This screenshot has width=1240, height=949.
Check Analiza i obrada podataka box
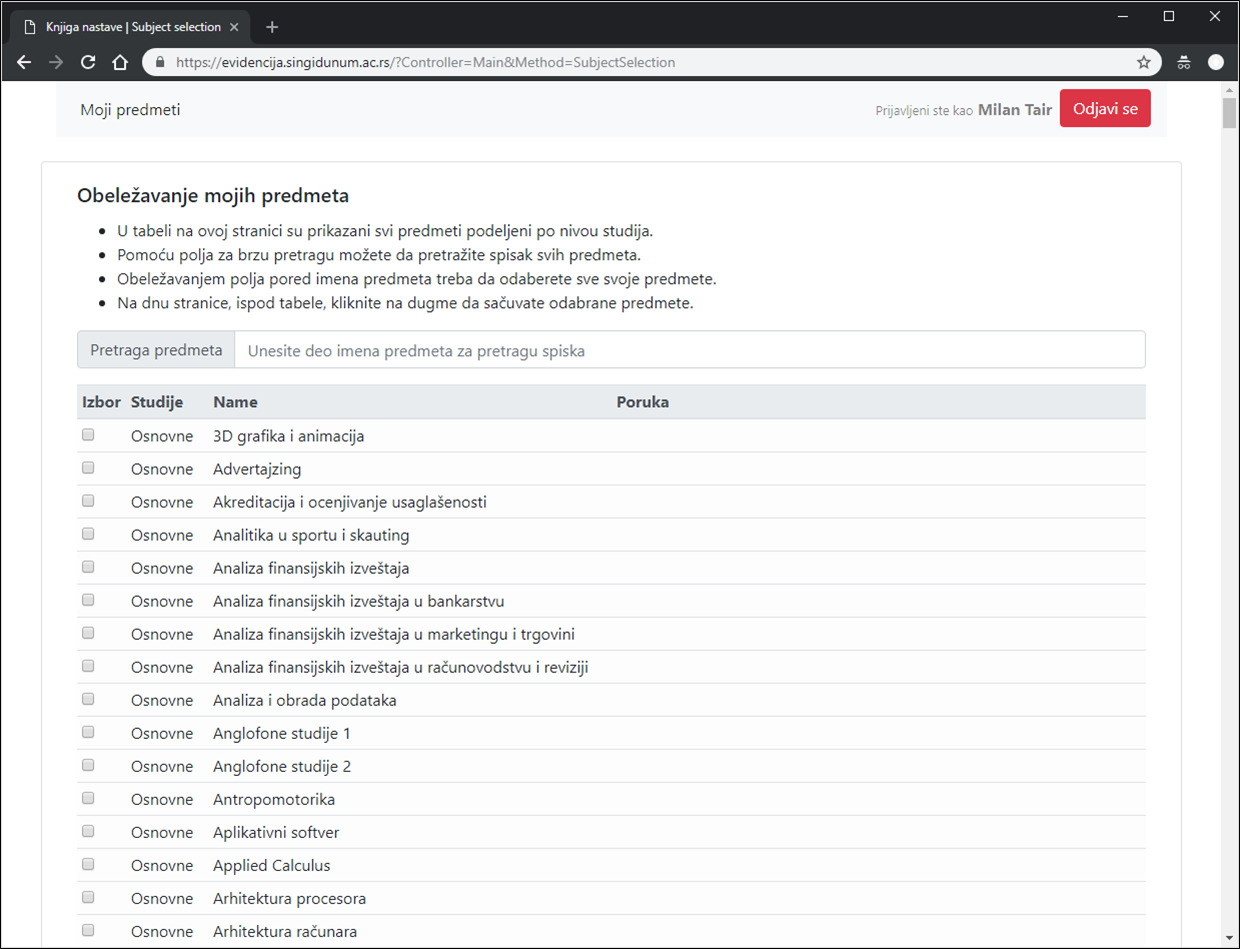click(x=88, y=699)
